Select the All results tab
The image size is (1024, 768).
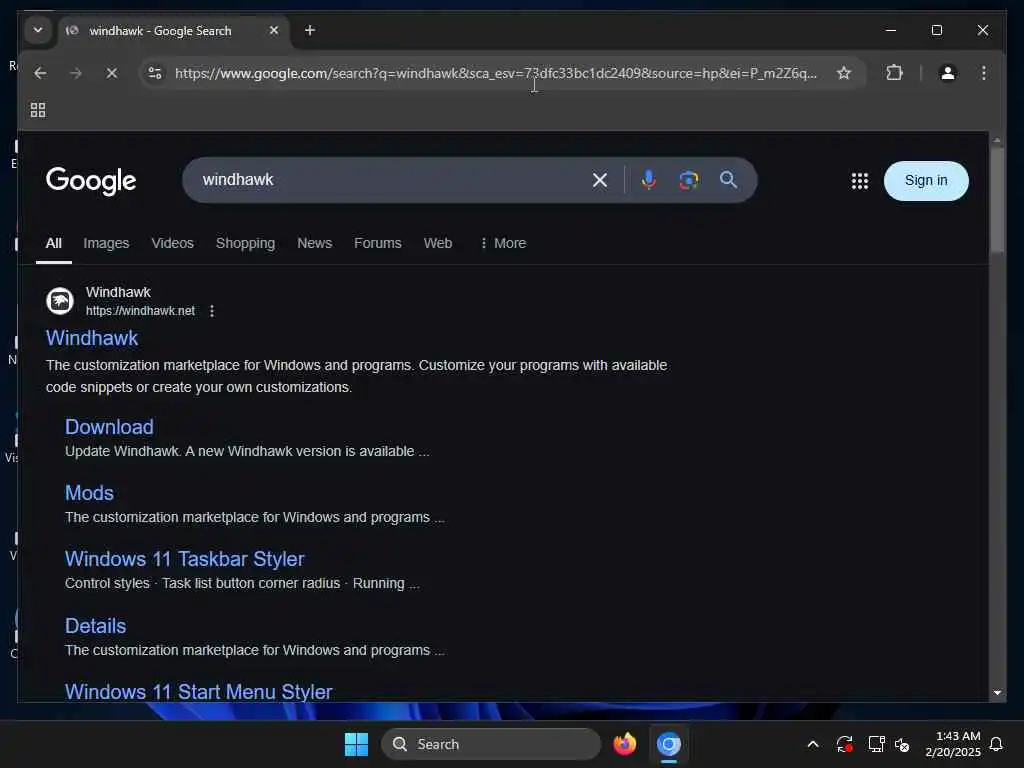coord(54,244)
